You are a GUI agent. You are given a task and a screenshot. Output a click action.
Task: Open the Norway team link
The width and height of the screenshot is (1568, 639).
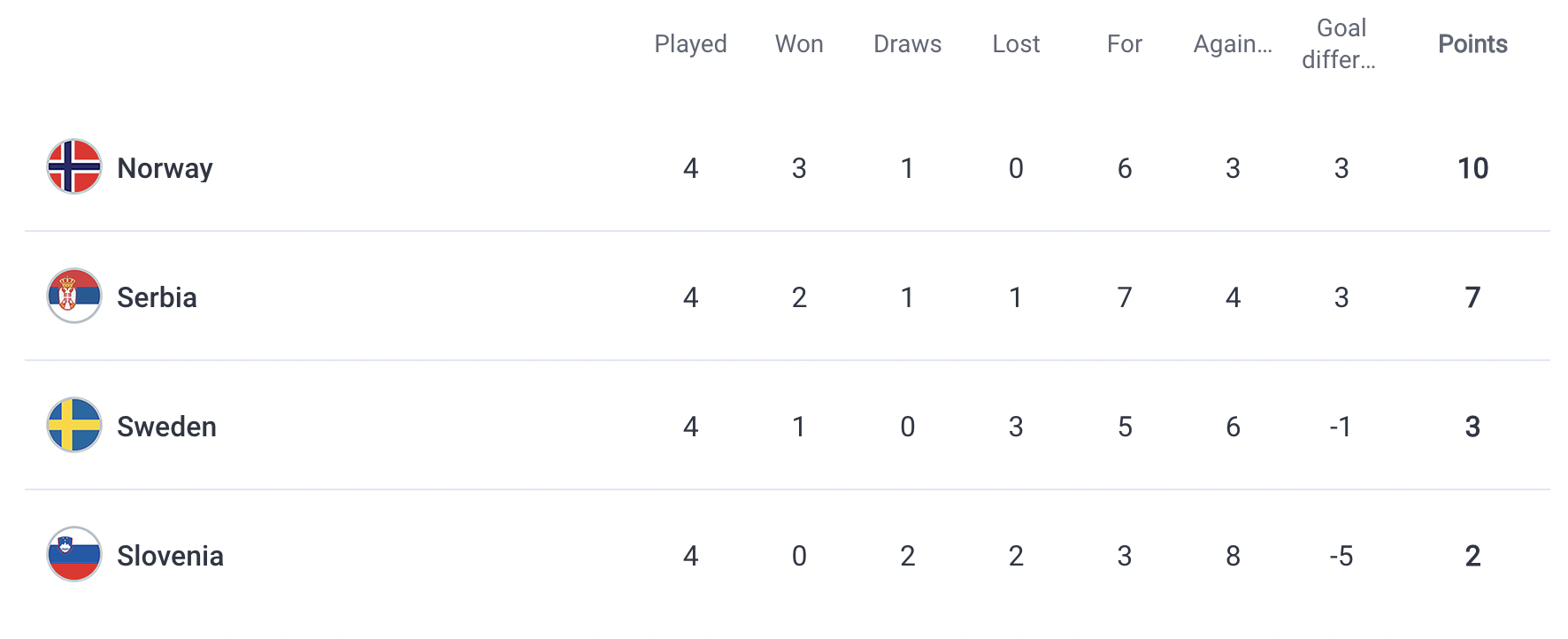(x=165, y=168)
